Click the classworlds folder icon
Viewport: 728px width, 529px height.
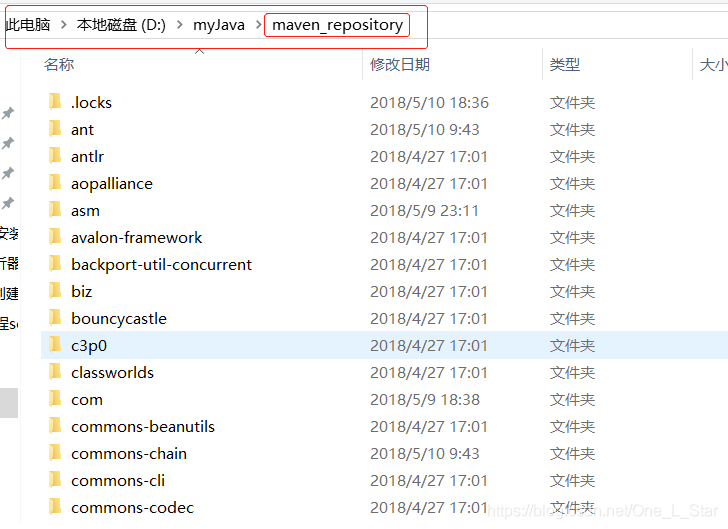(x=55, y=371)
